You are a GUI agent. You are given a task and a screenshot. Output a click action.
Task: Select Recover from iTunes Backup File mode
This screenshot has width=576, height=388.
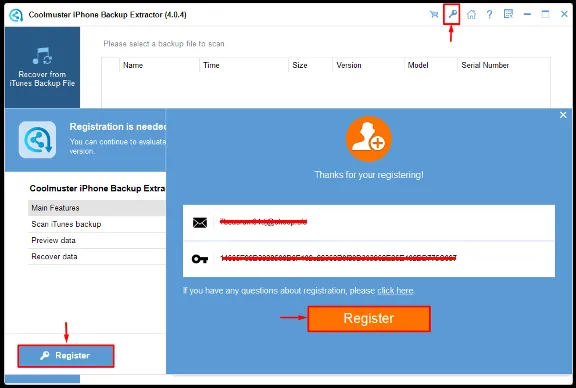42,67
